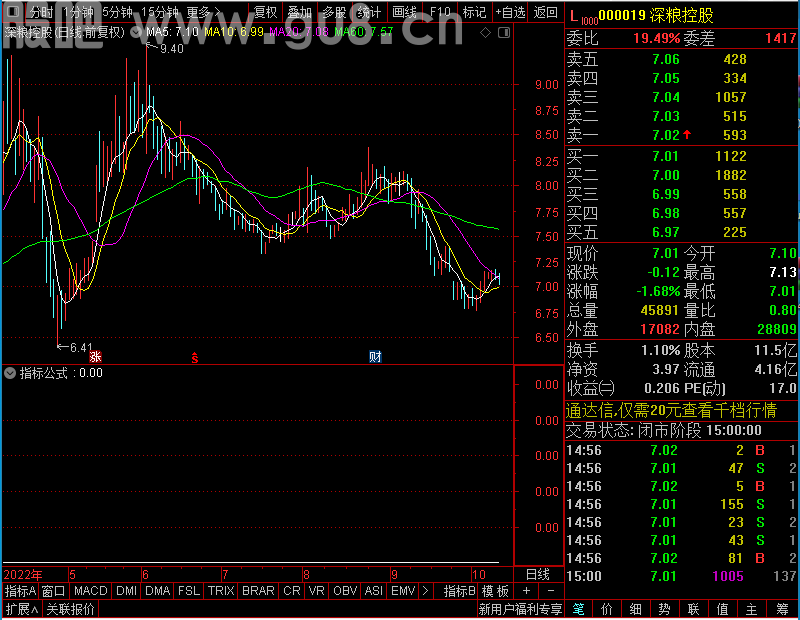
Task: Click 返回 back button
Action: tap(545, 12)
